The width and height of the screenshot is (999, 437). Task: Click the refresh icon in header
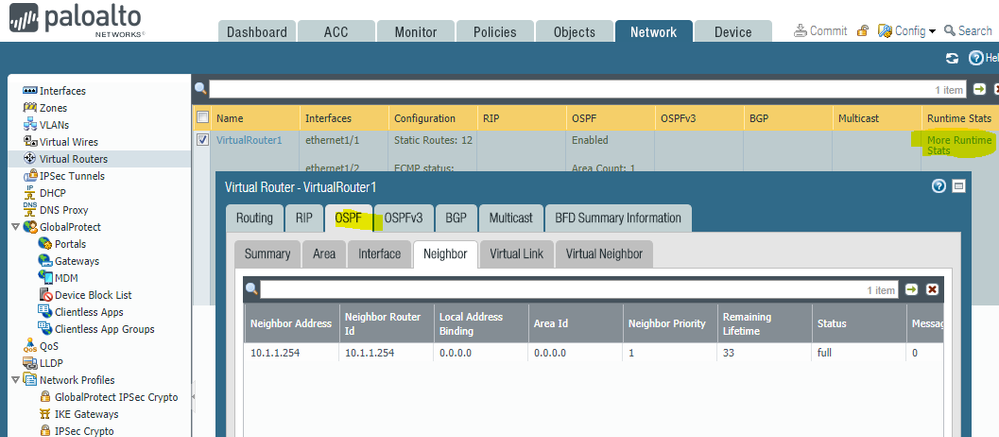[952, 58]
